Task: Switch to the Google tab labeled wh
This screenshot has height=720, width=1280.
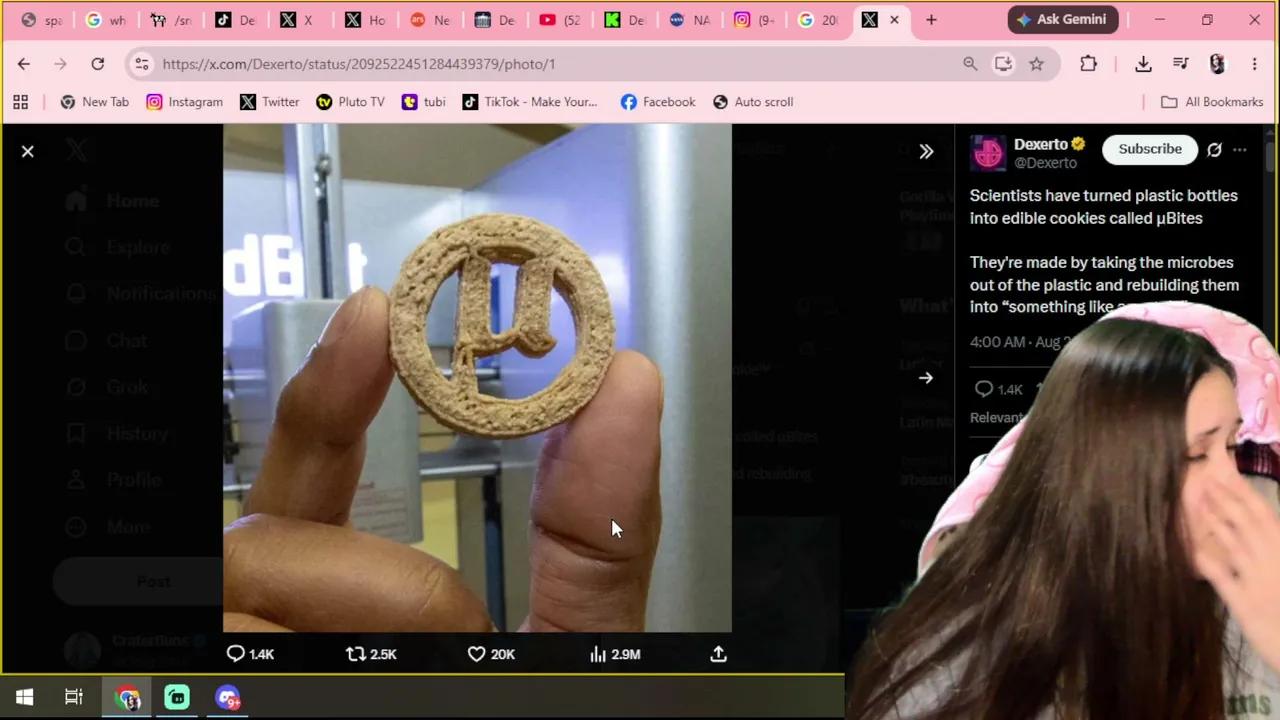Action: point(104,20)
